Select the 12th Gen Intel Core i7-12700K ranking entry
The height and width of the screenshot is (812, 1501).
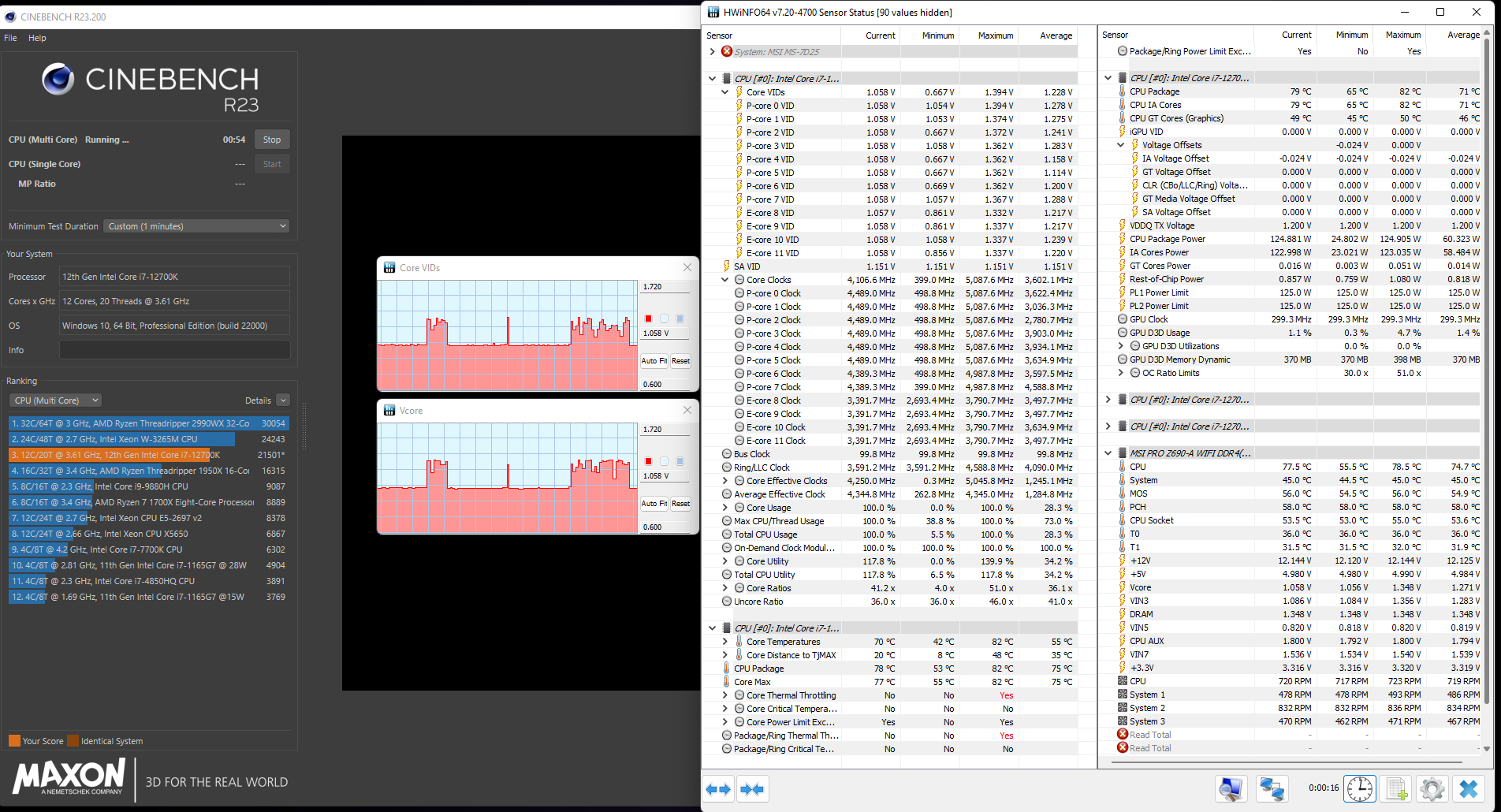click(x=149, y=455)
